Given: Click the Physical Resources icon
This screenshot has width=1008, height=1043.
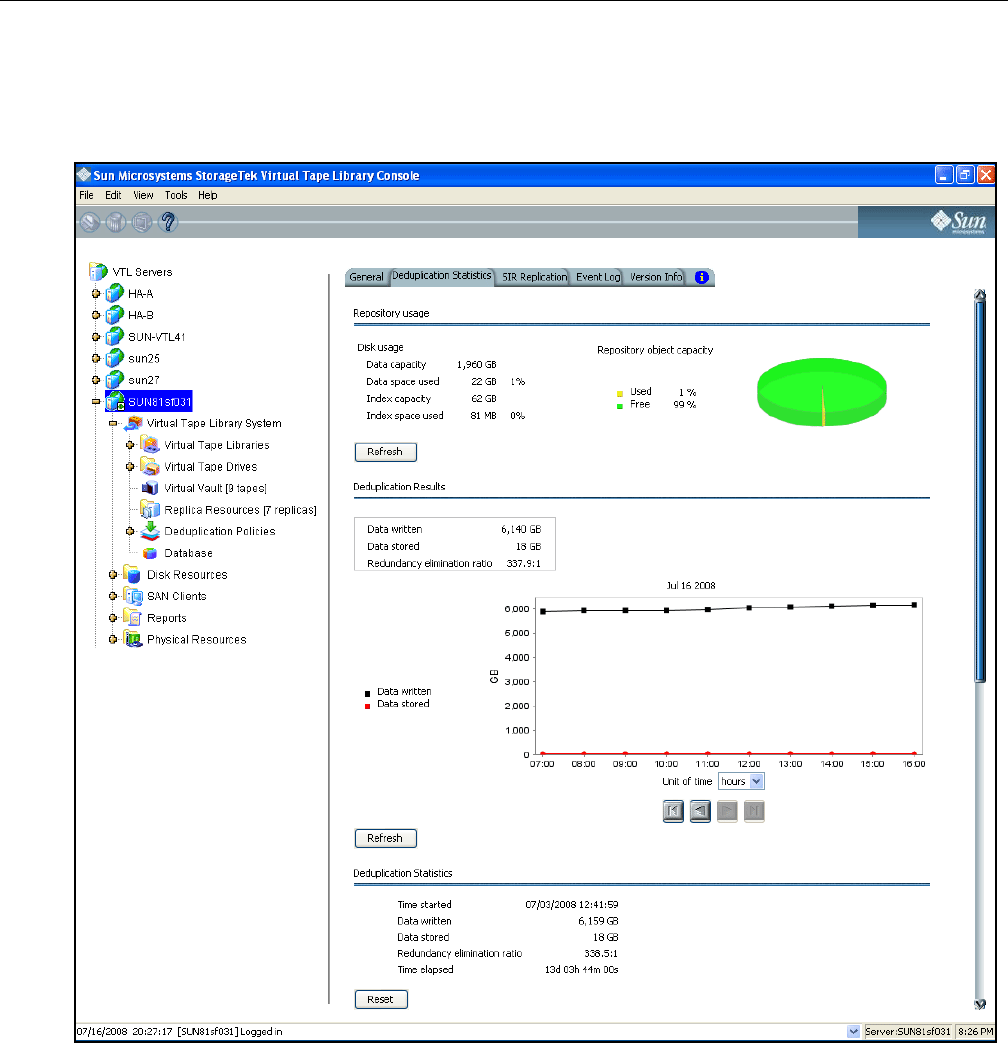Looking at the screenshot, I should 133,639.
